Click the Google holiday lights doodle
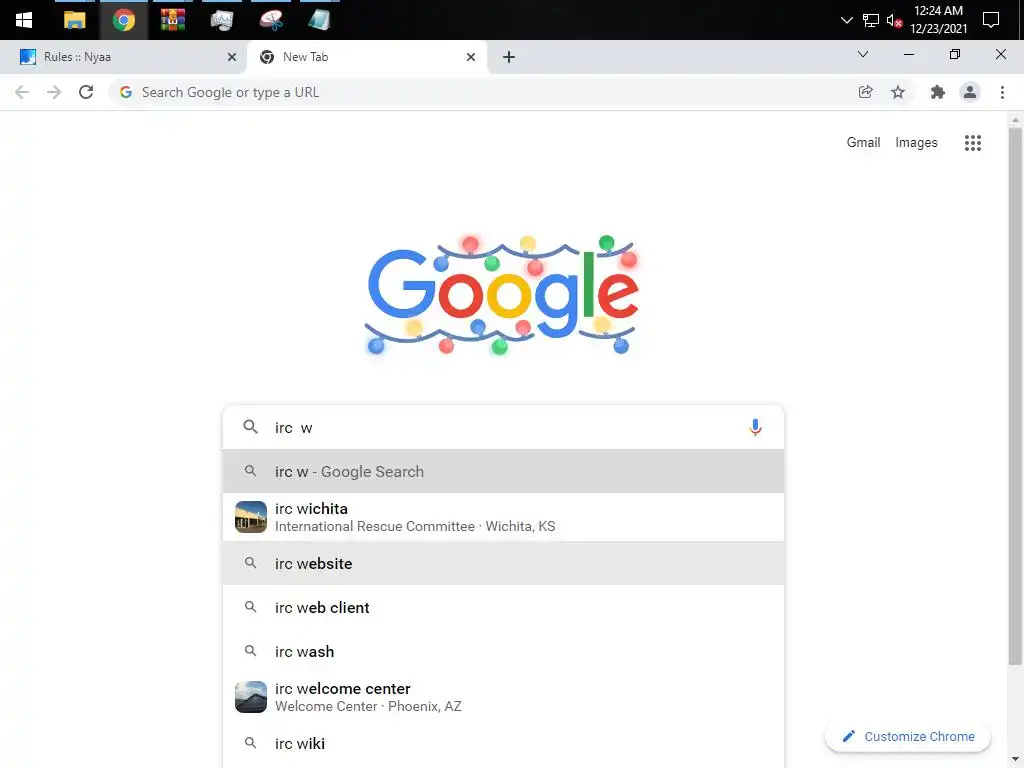The width and height of the screenshot is (1024, 768). tap(502, 295)
